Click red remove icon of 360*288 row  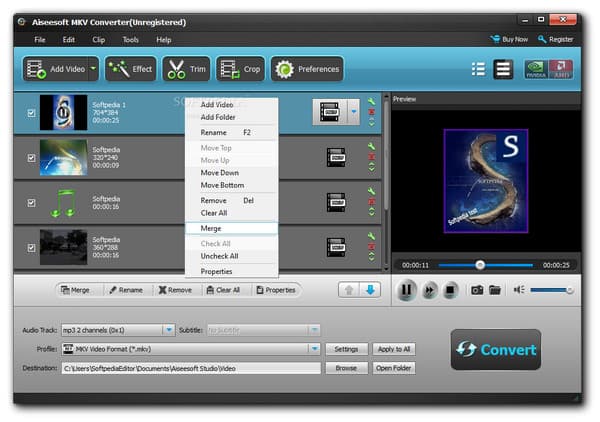(x=371, y=247)
